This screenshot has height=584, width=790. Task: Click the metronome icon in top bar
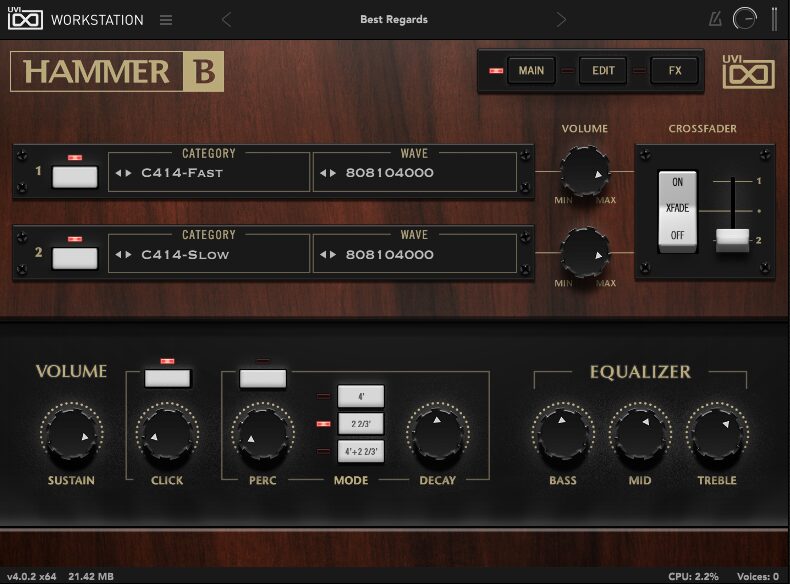pyautogui.click(x=715, y=19)
